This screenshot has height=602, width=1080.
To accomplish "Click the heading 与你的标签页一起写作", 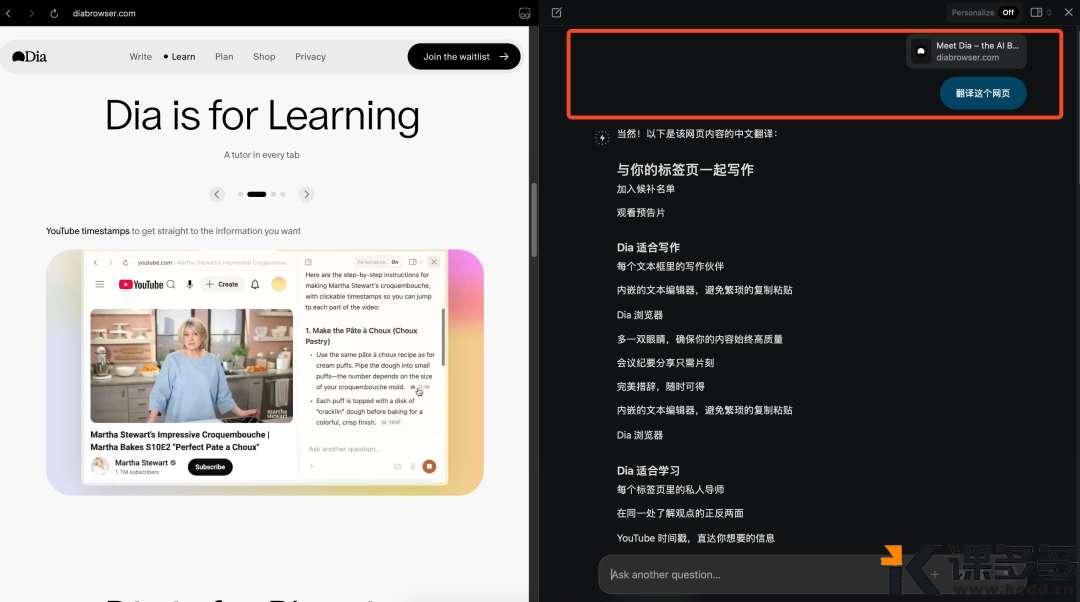I will coord(685,169).
